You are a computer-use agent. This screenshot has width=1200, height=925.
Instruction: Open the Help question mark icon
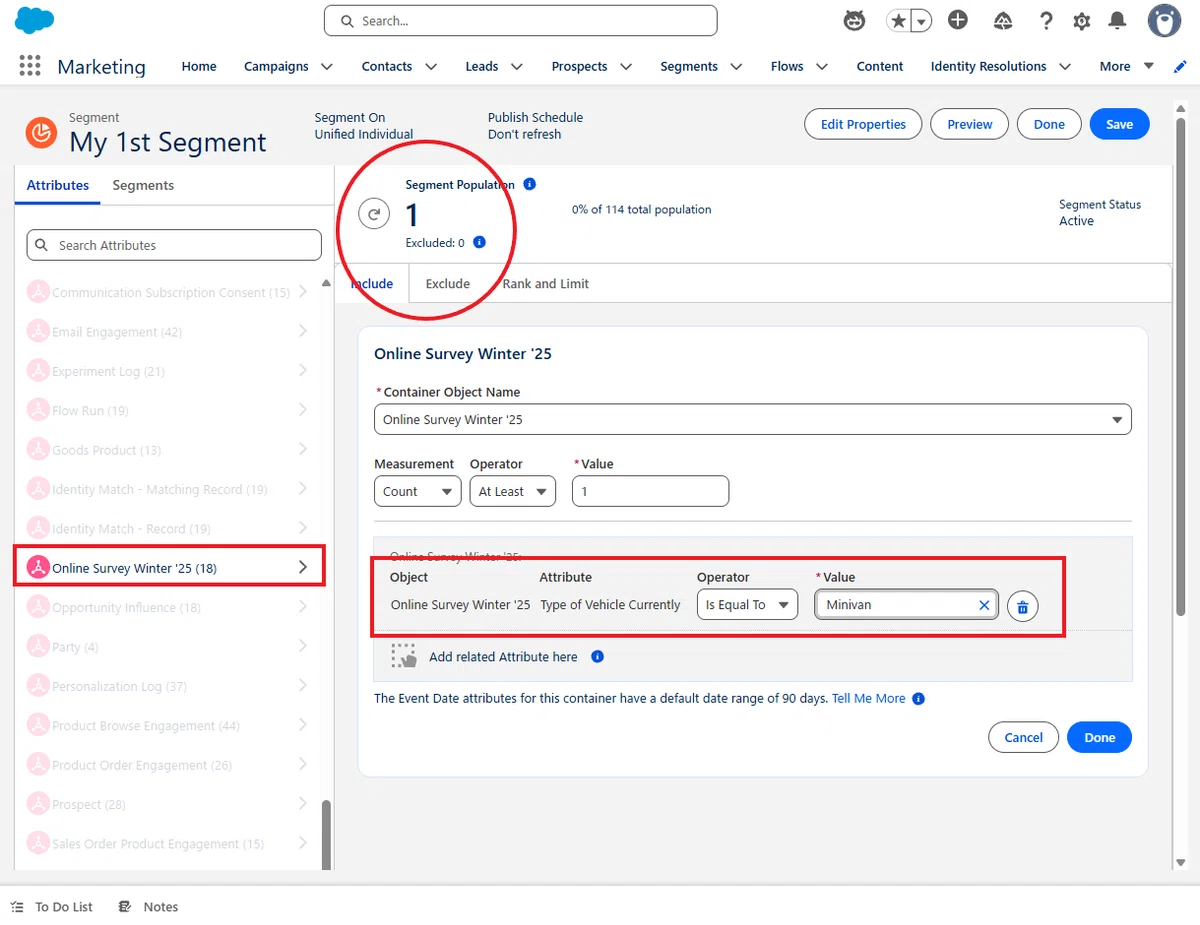click(x=1046, y=21)
